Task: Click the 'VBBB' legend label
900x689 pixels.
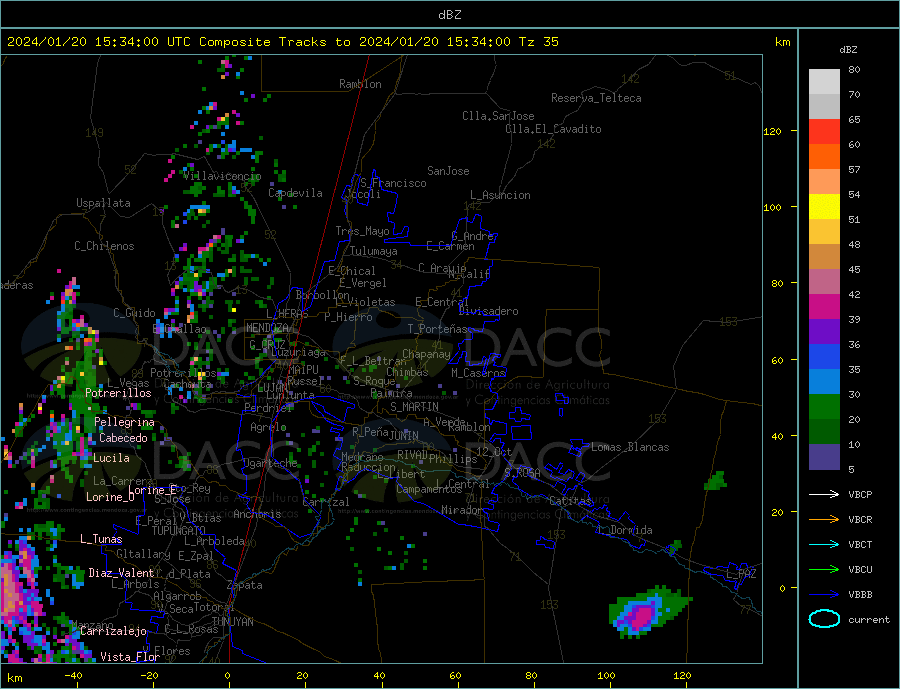Action: pyautogui.click(x=860, y=594)
